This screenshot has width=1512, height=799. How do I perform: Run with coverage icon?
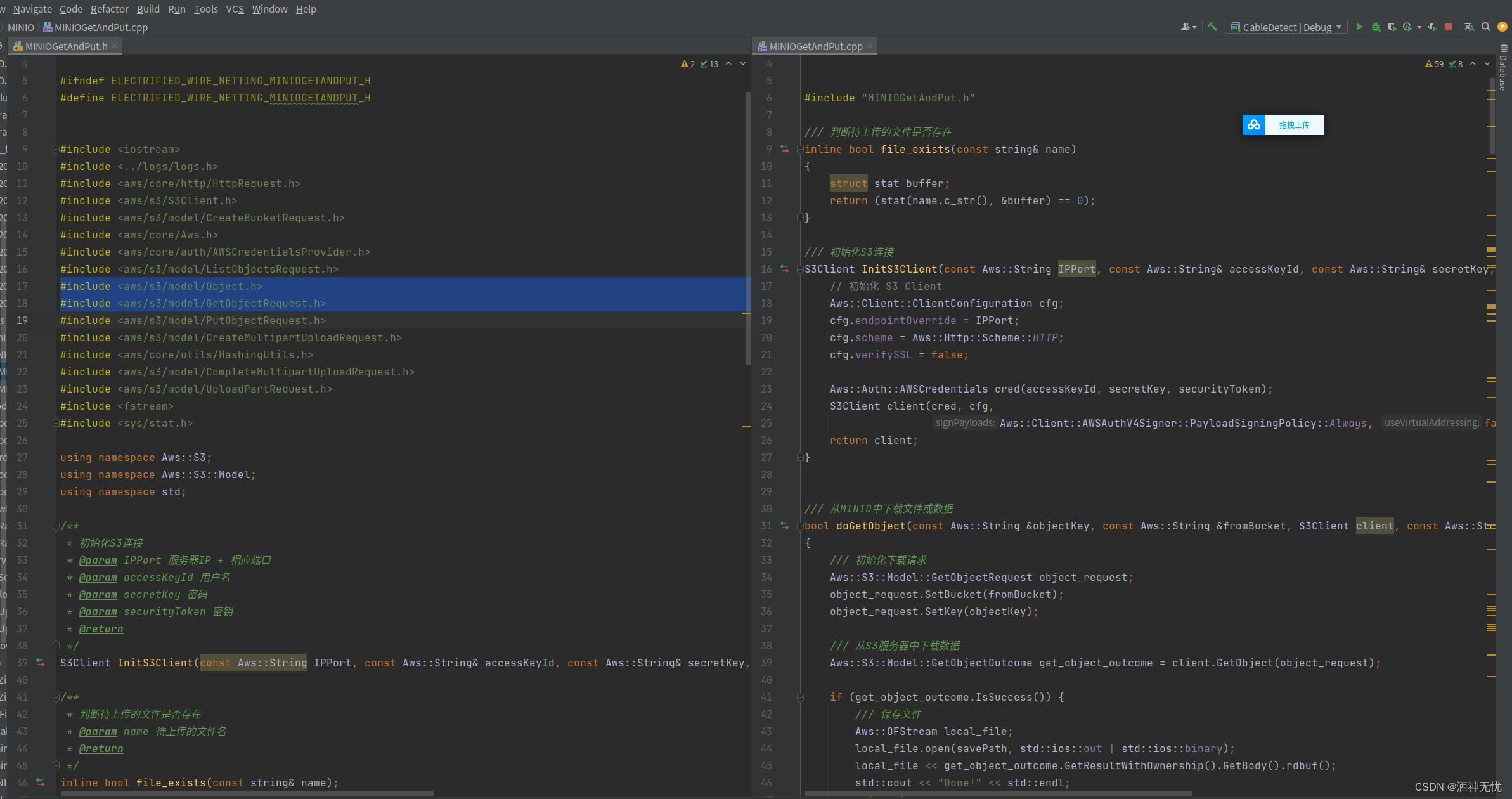(x=1392, y=27)
